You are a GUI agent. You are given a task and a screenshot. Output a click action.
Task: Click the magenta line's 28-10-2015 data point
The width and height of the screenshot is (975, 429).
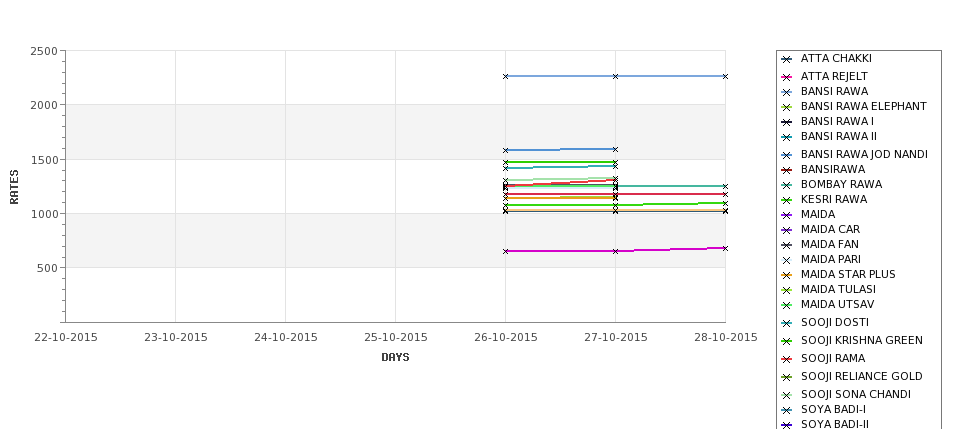725,248
